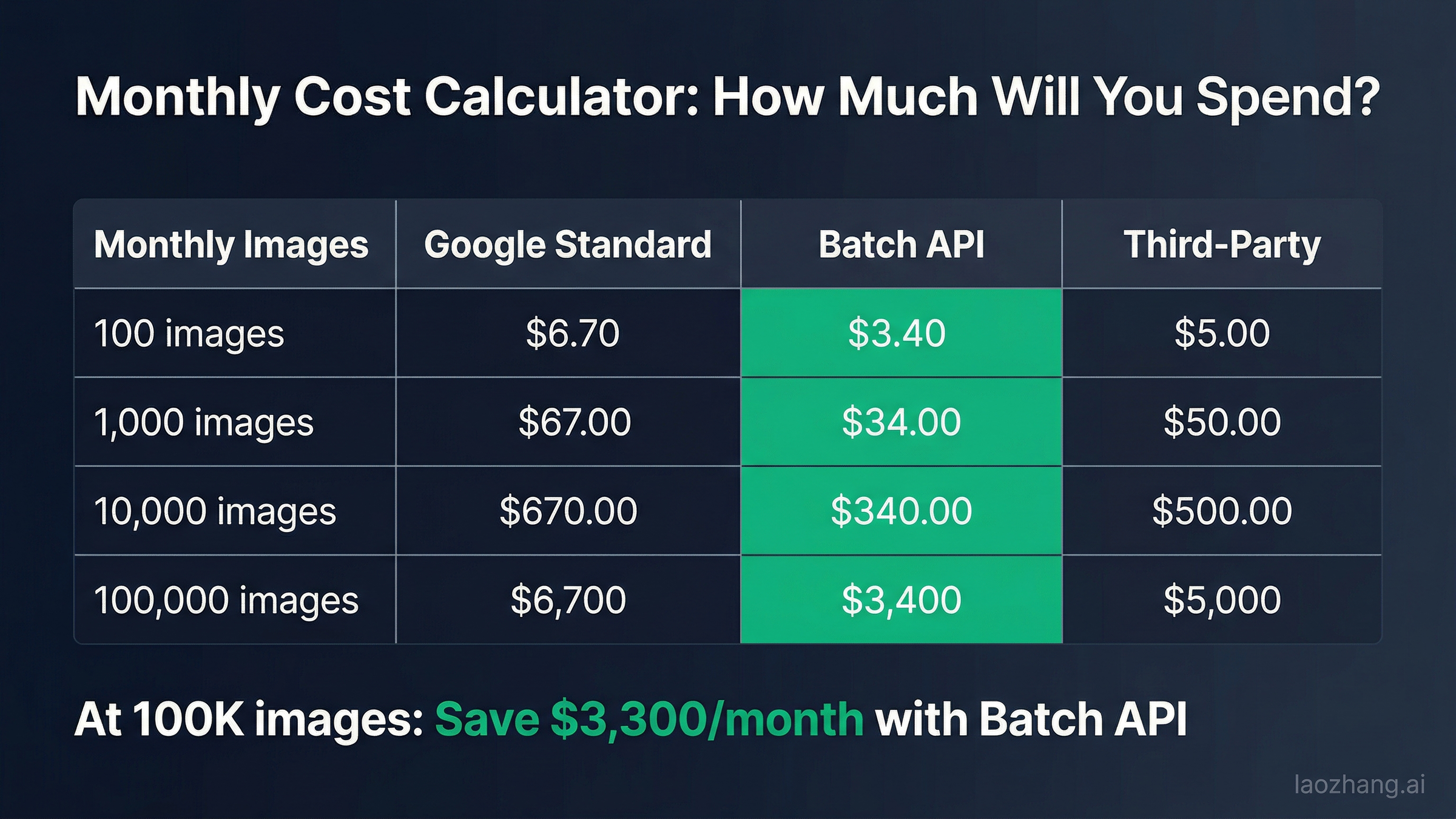Viewport: 1456px width, 819px height.
Task: Select the "1,000 images" row label
Action: [x=204, y=422]
